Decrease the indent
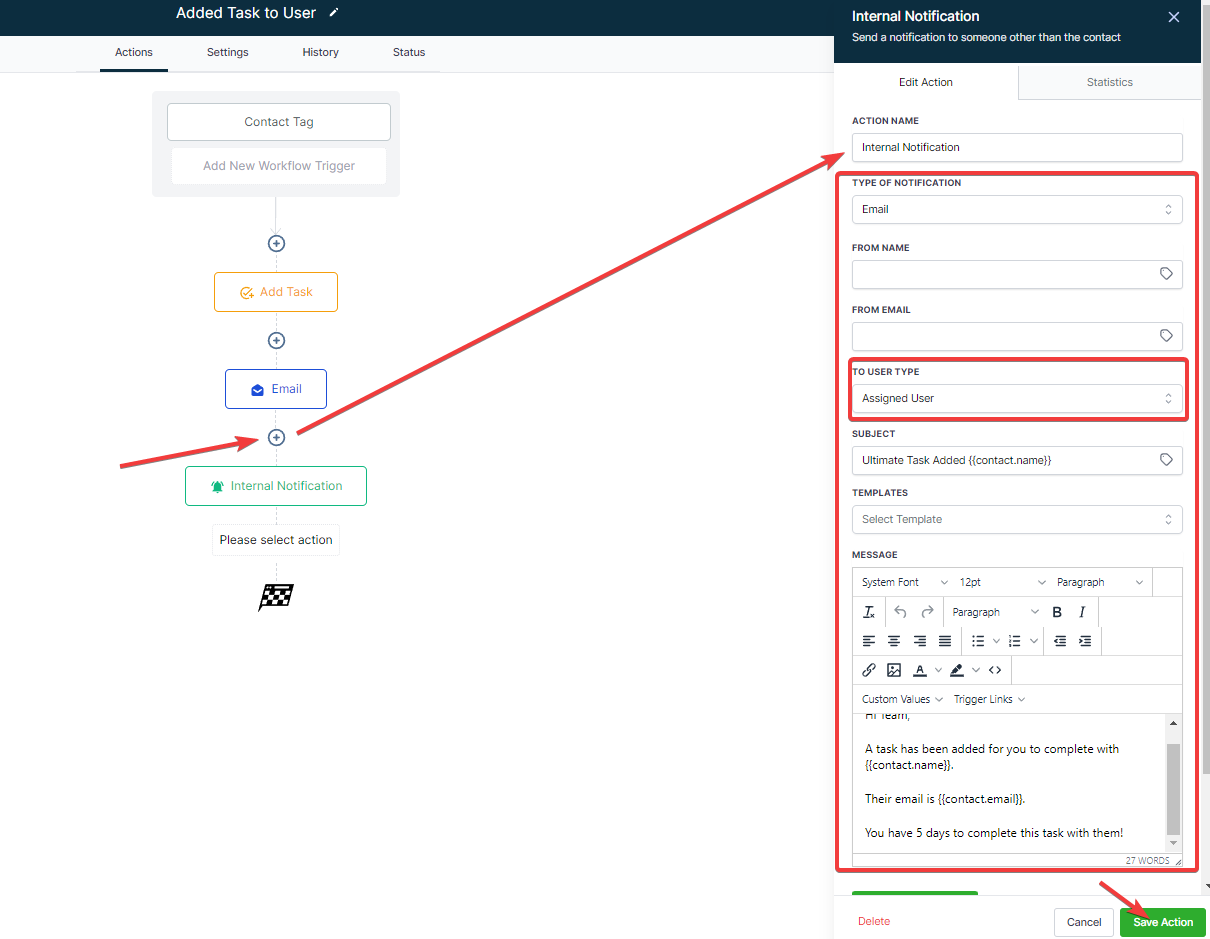 pos(1060,641)
